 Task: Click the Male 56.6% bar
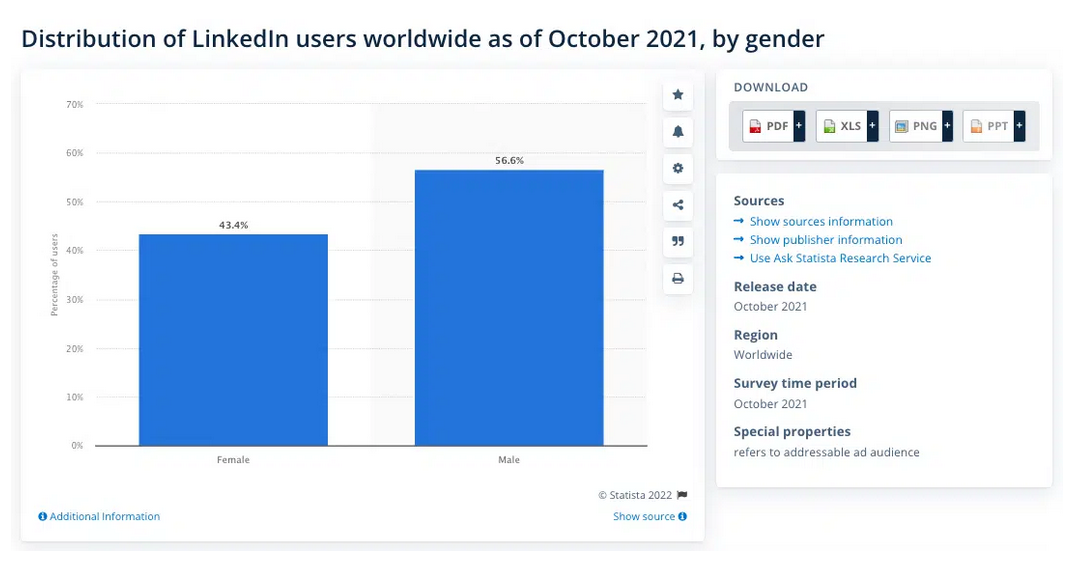coord(509,308)
